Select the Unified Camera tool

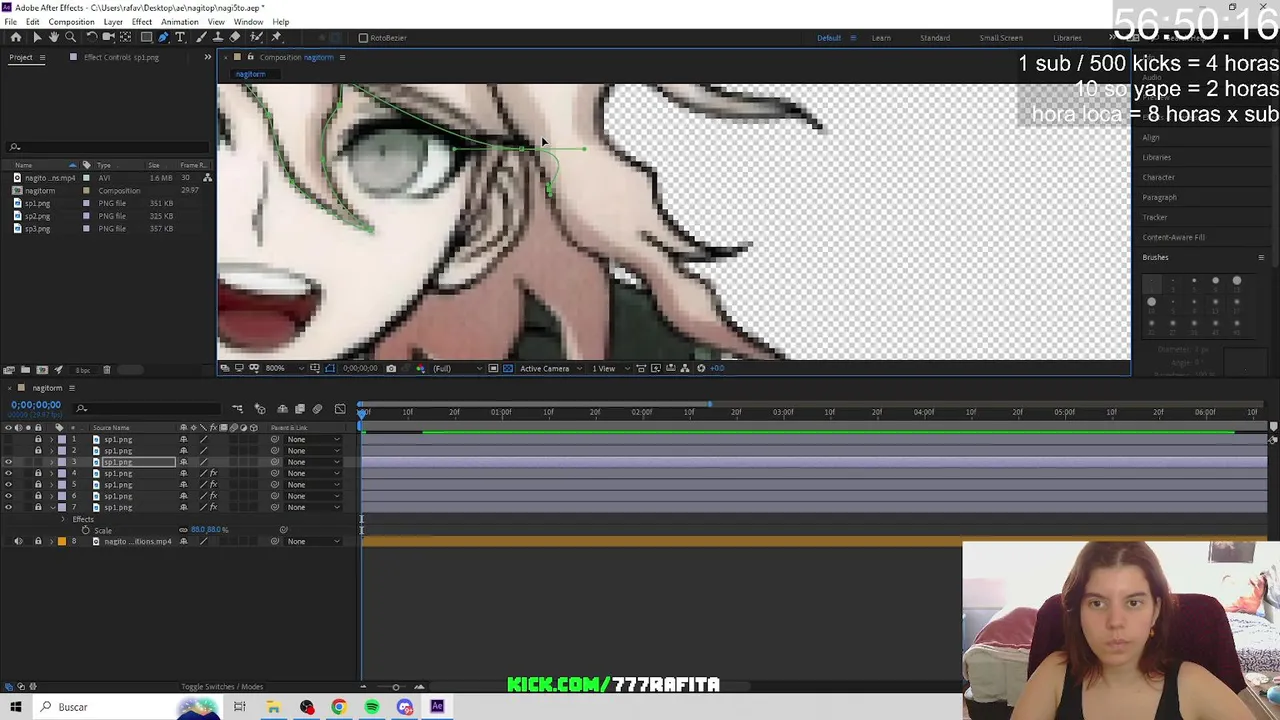[x=108, y=37]
